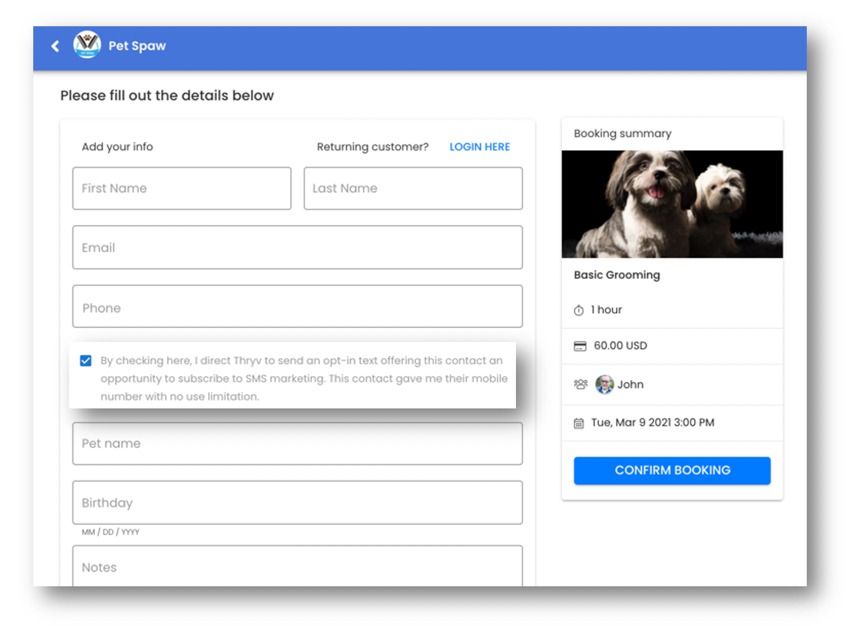Confirm the booking
The height and width of the screenshot is (626, 851).
[672, 470]
